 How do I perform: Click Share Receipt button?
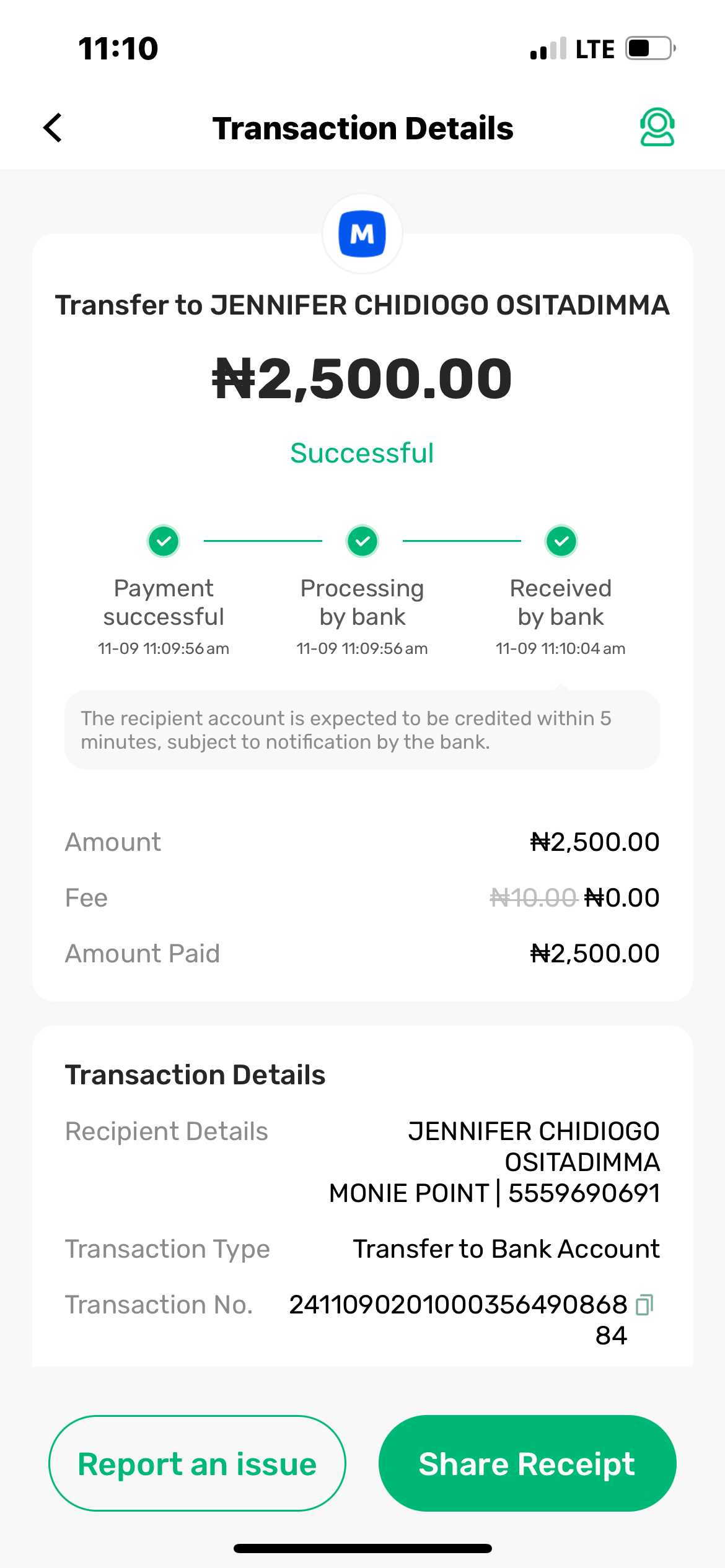[x=527, y=1463]
